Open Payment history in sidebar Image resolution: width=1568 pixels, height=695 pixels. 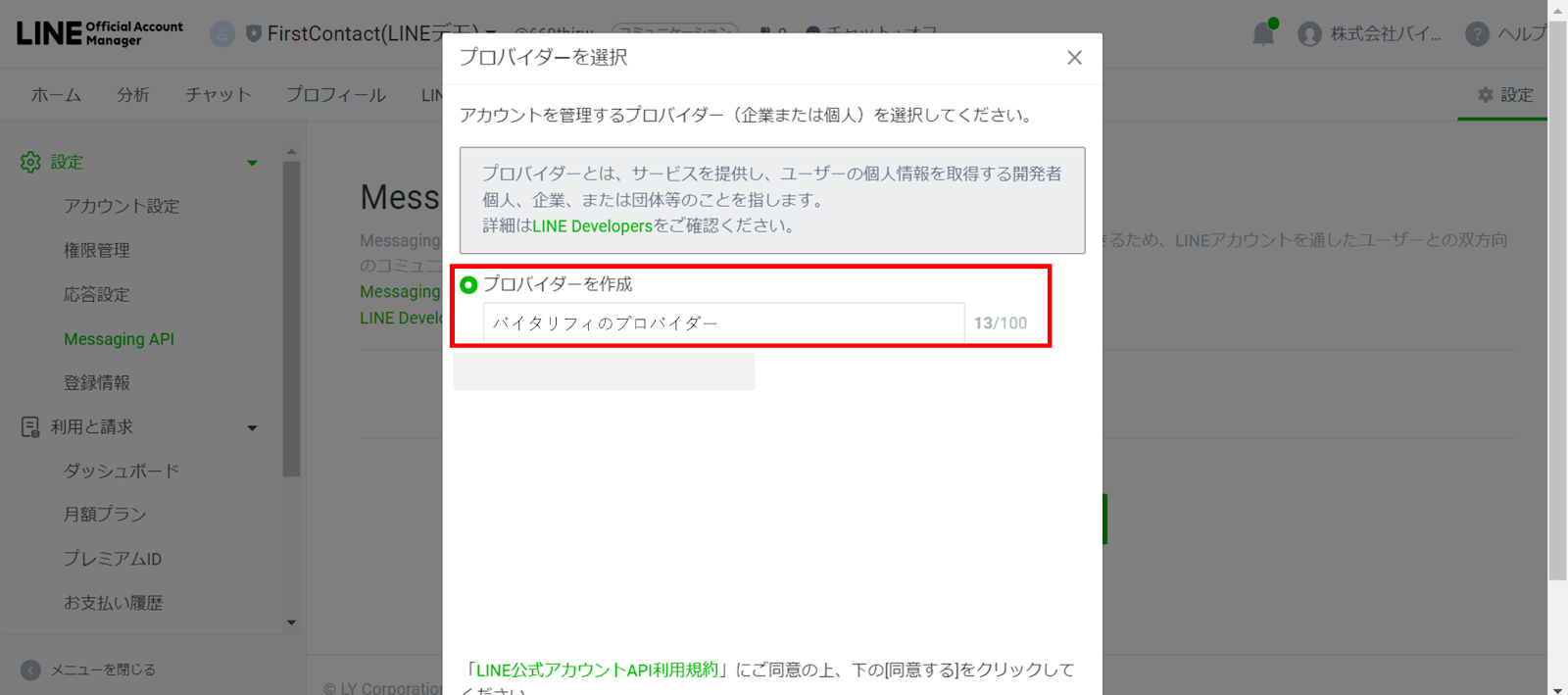coord(114,603)
